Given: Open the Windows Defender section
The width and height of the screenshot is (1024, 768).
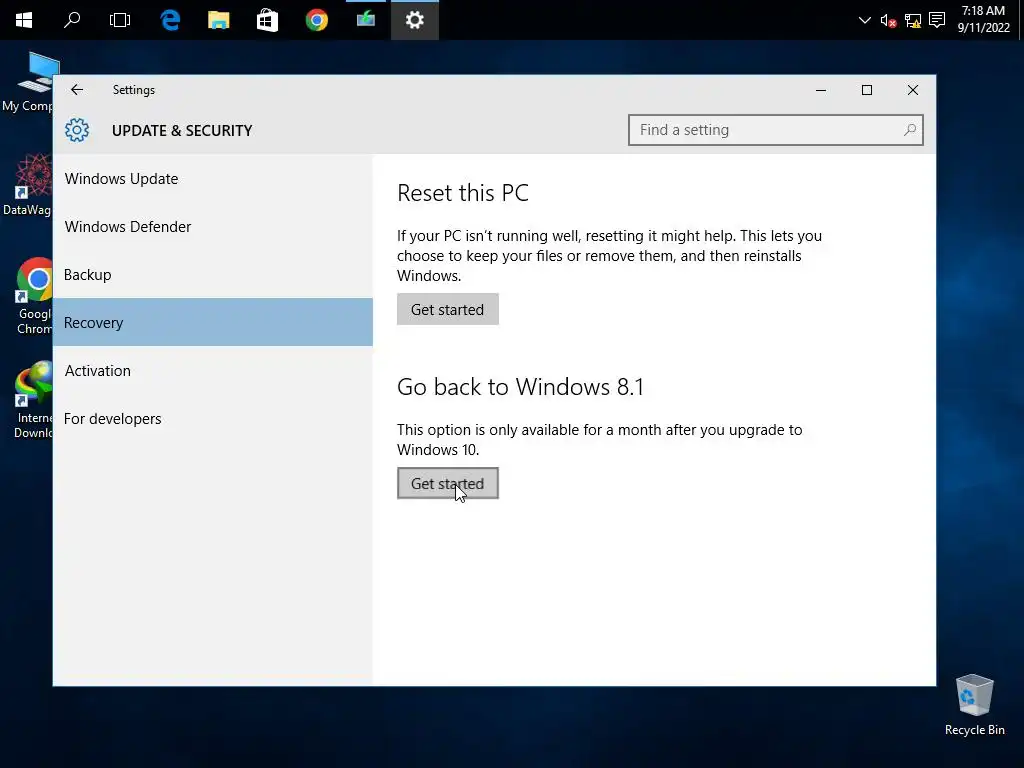Looking at the screenshot, I should coord(213,227).
